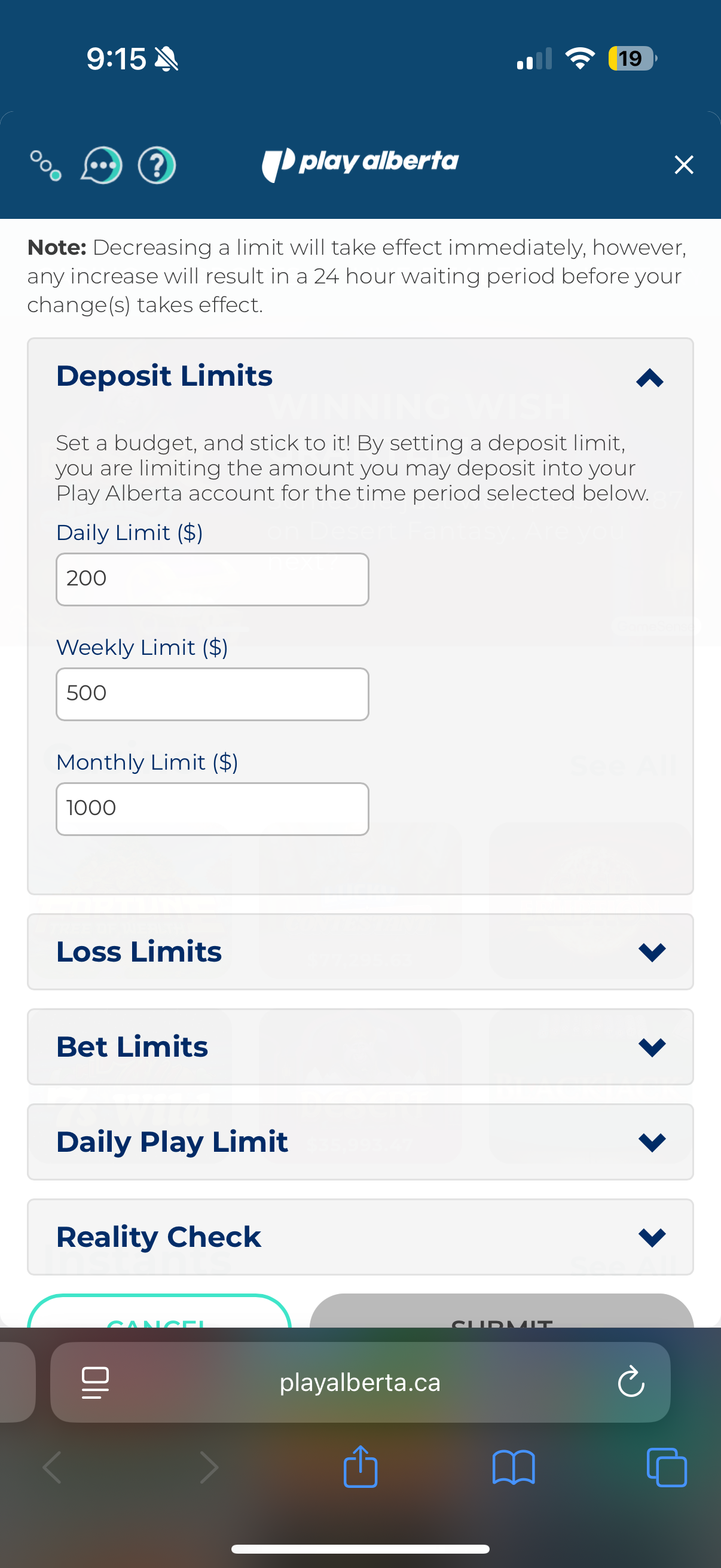Screen dimensions: 721x1568
Task: Edit the Daily Limit amount field
Action: (x=212, y=579)
